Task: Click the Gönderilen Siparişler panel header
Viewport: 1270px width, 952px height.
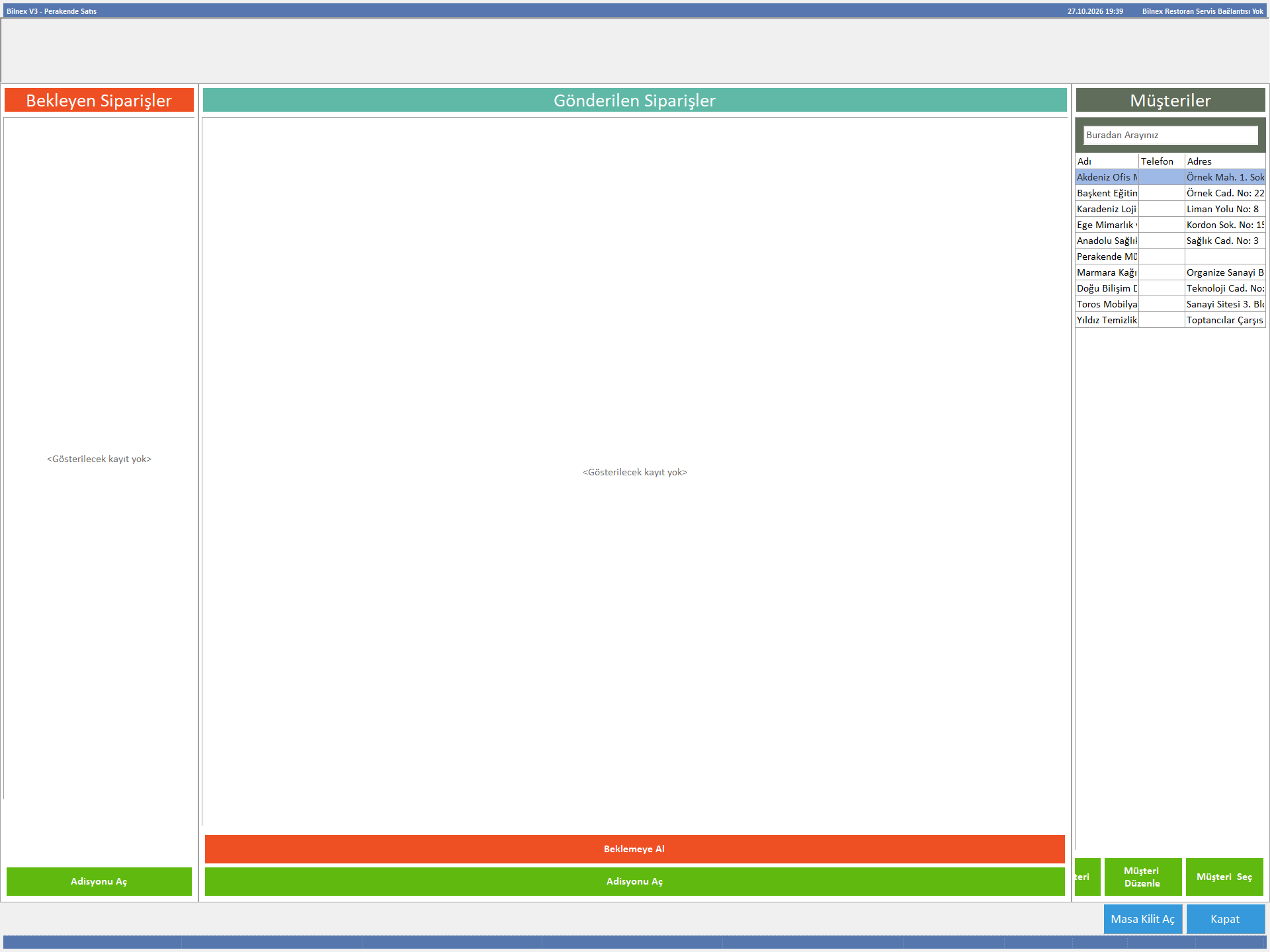Action: [x=634, y=100]
